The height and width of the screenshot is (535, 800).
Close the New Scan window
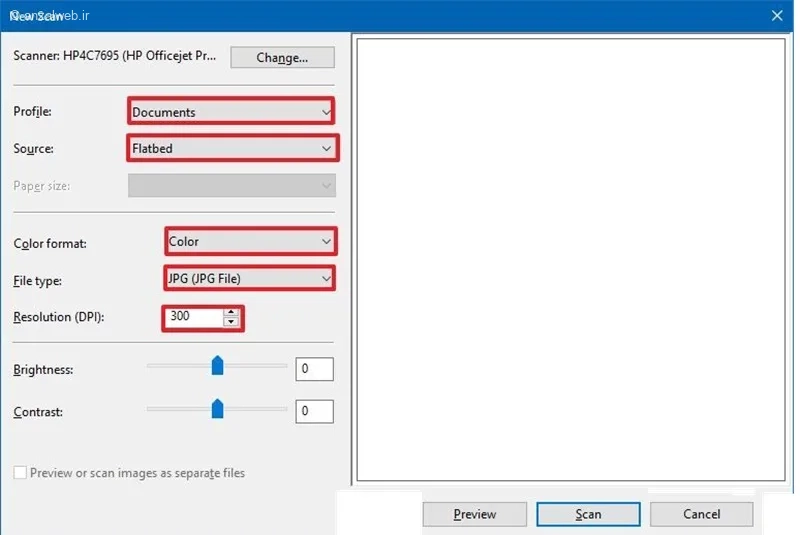[x=776, y=14]
